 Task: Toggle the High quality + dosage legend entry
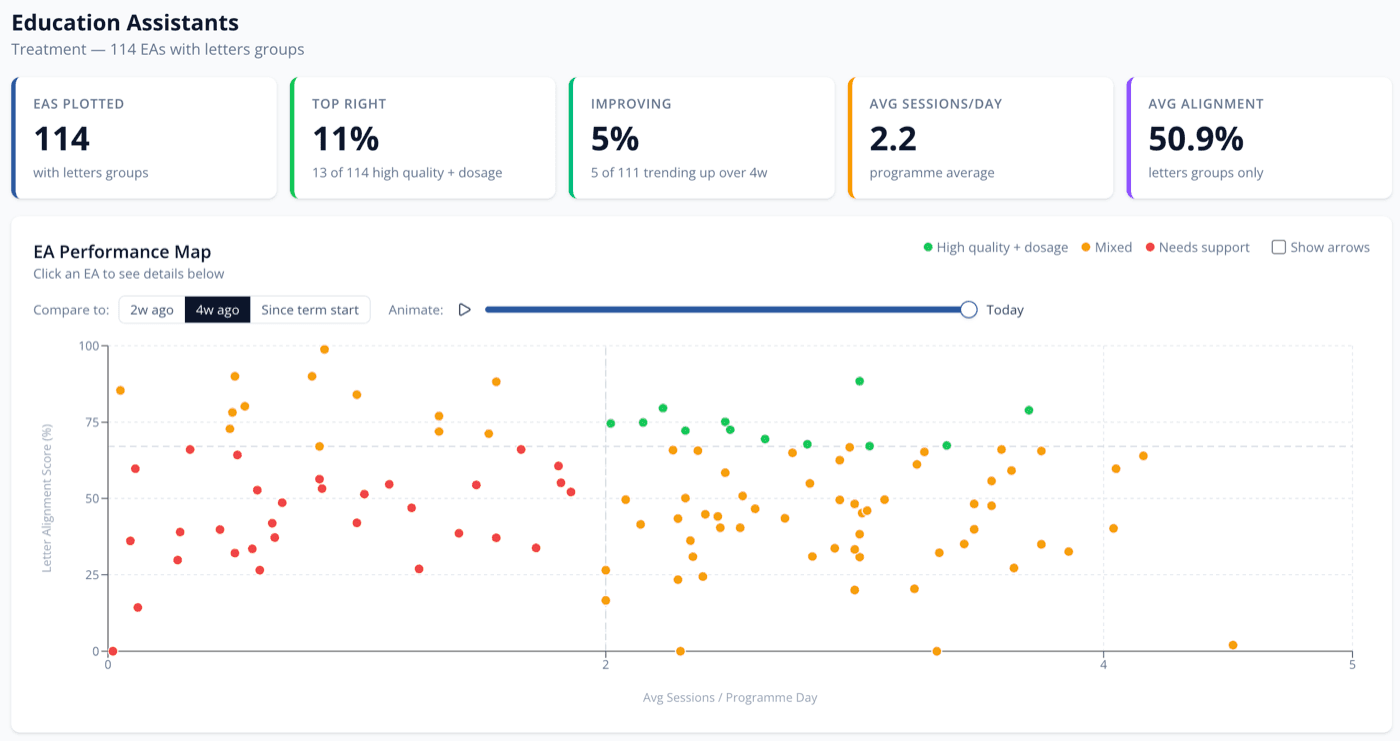point(995,247)
